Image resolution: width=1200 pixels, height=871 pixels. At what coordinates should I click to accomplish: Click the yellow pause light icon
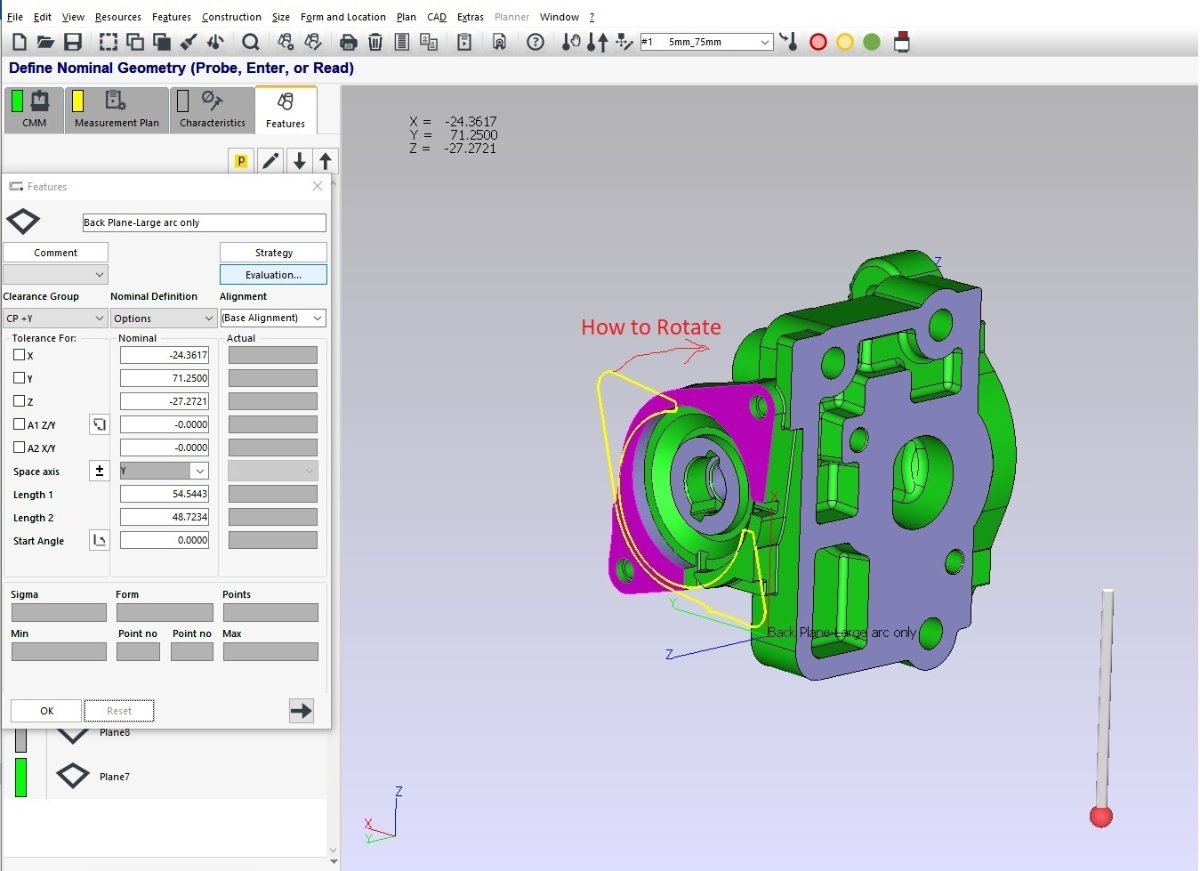click(x=845, y=42)
